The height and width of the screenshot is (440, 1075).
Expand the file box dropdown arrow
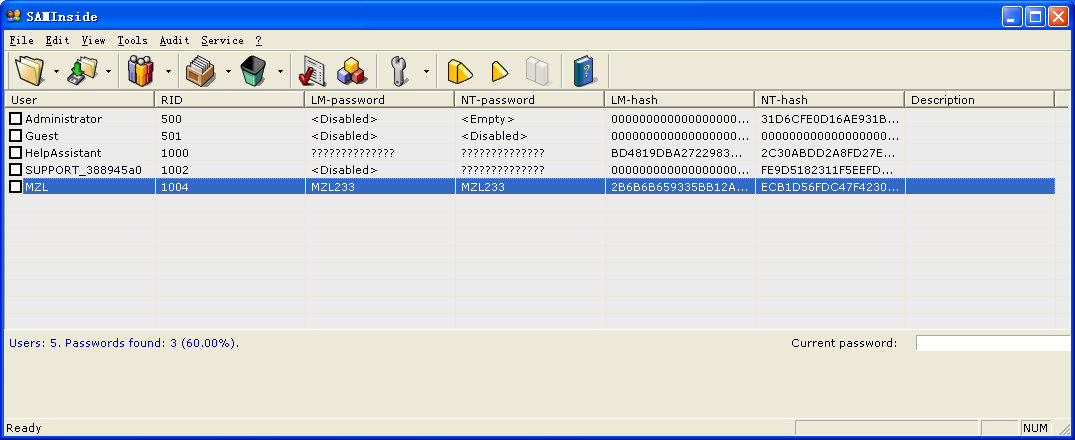coord(228,71)
